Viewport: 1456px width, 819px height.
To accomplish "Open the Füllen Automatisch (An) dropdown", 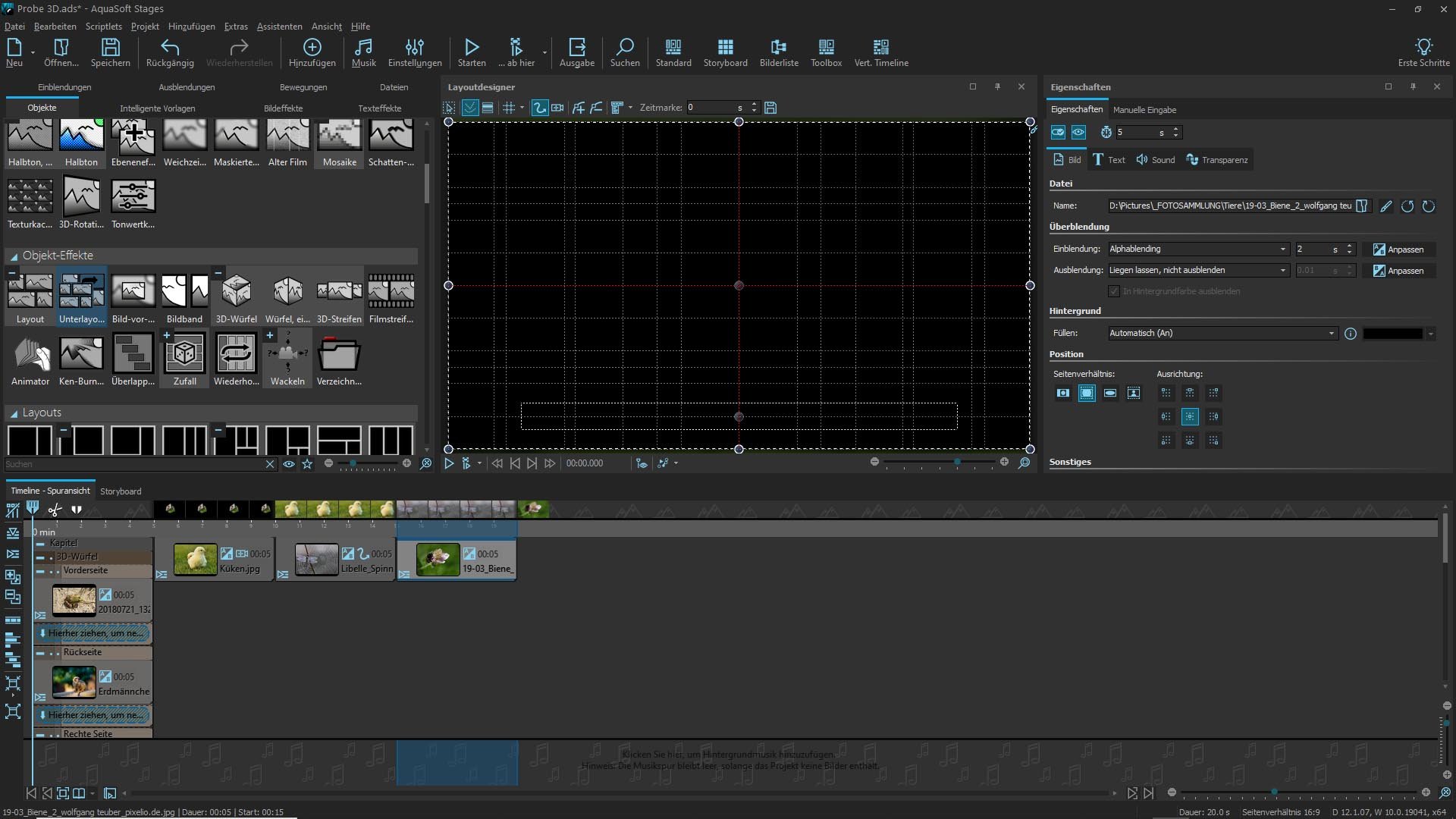I will click(x=1222, y=333).
